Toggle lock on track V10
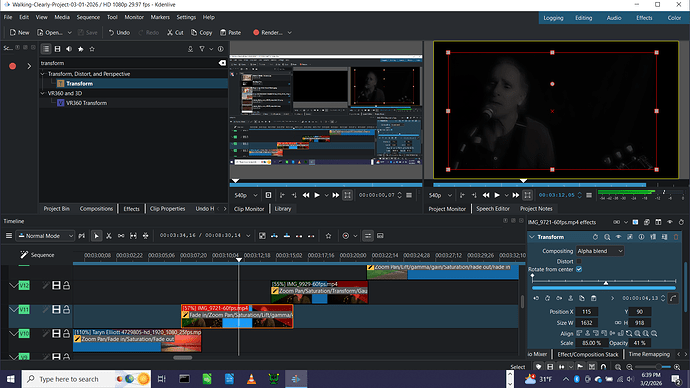690x388 pixels. [66, 334]
